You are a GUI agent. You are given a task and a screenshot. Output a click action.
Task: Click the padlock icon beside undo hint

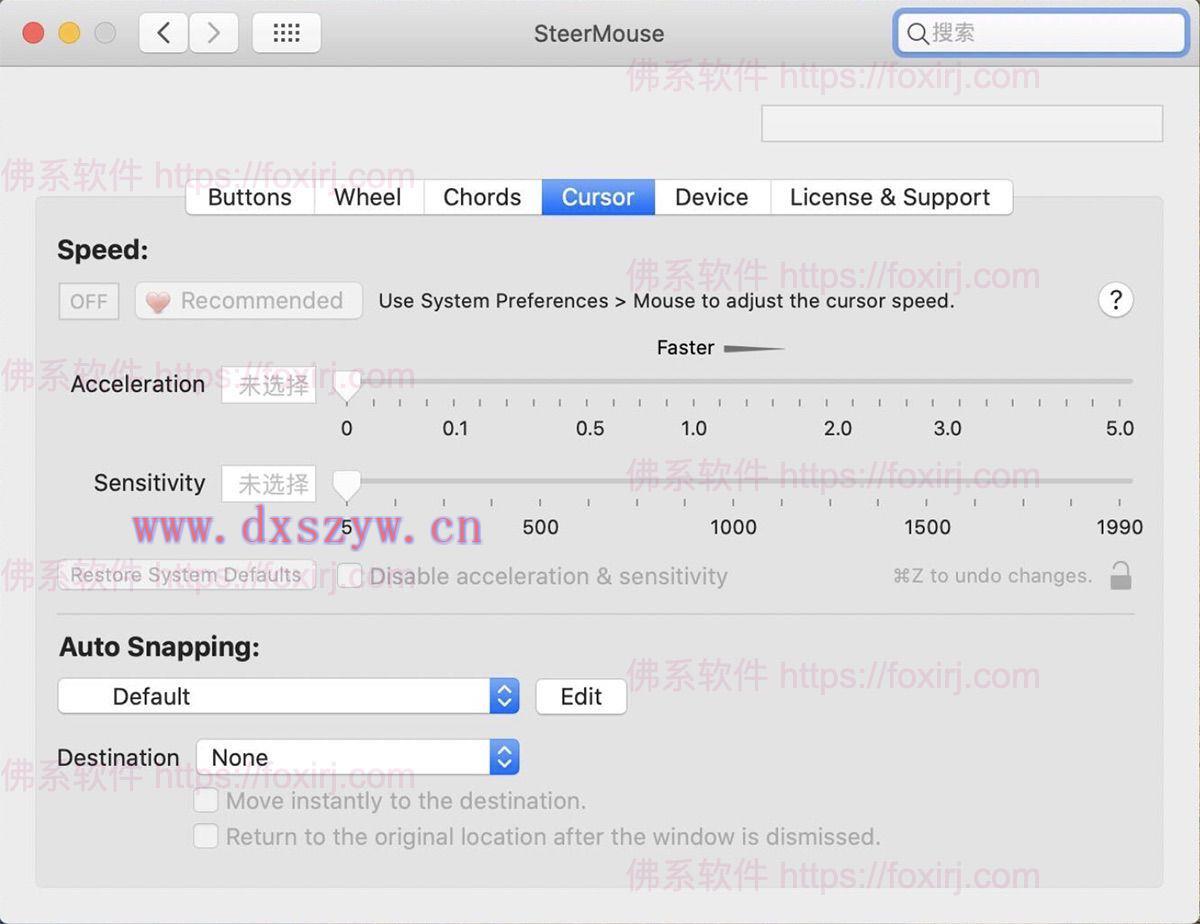pos(1121,575)
